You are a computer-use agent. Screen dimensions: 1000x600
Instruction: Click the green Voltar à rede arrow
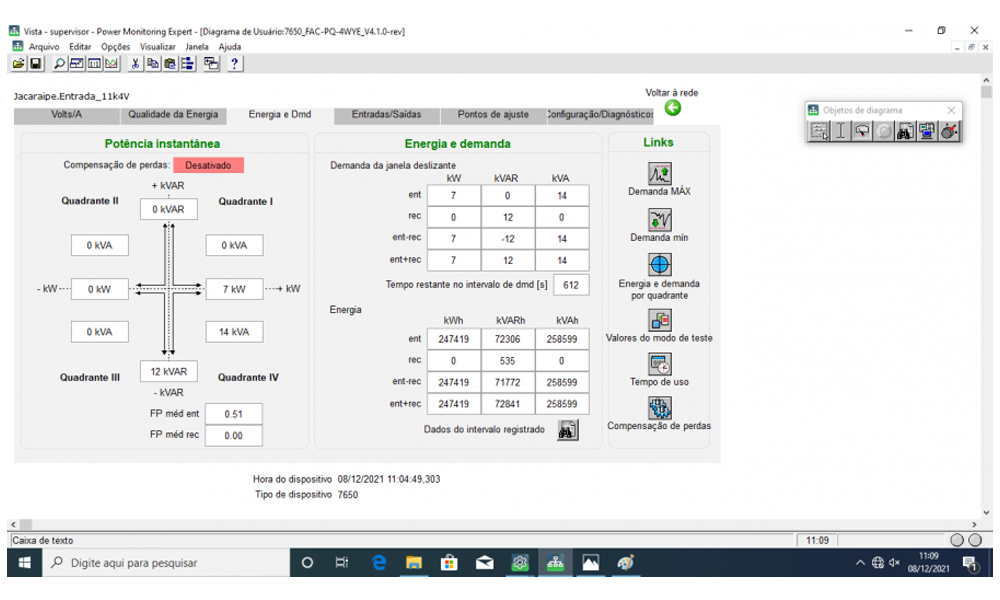pos(673,108)
